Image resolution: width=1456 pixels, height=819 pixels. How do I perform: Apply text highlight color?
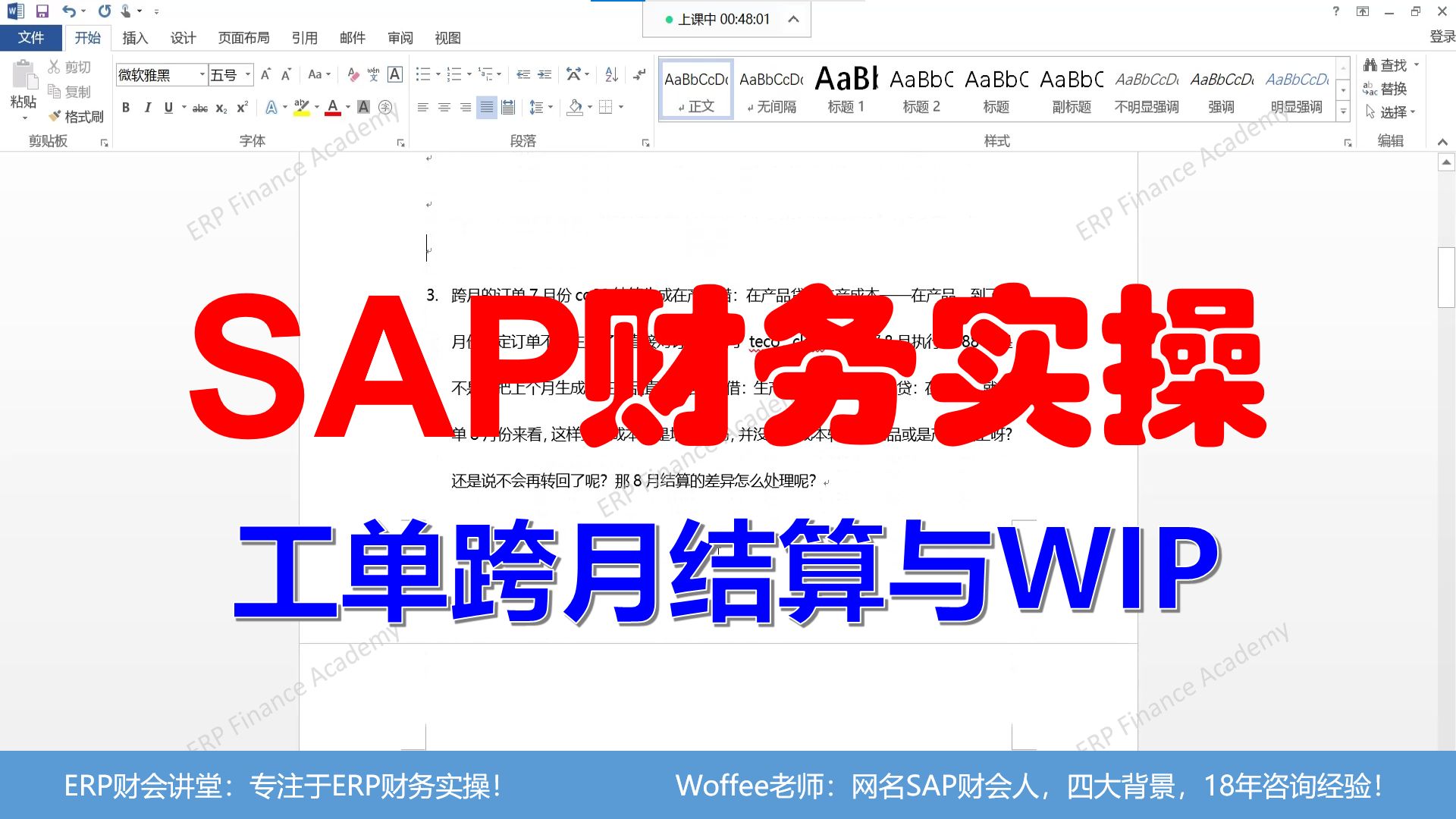click(301, 108)
